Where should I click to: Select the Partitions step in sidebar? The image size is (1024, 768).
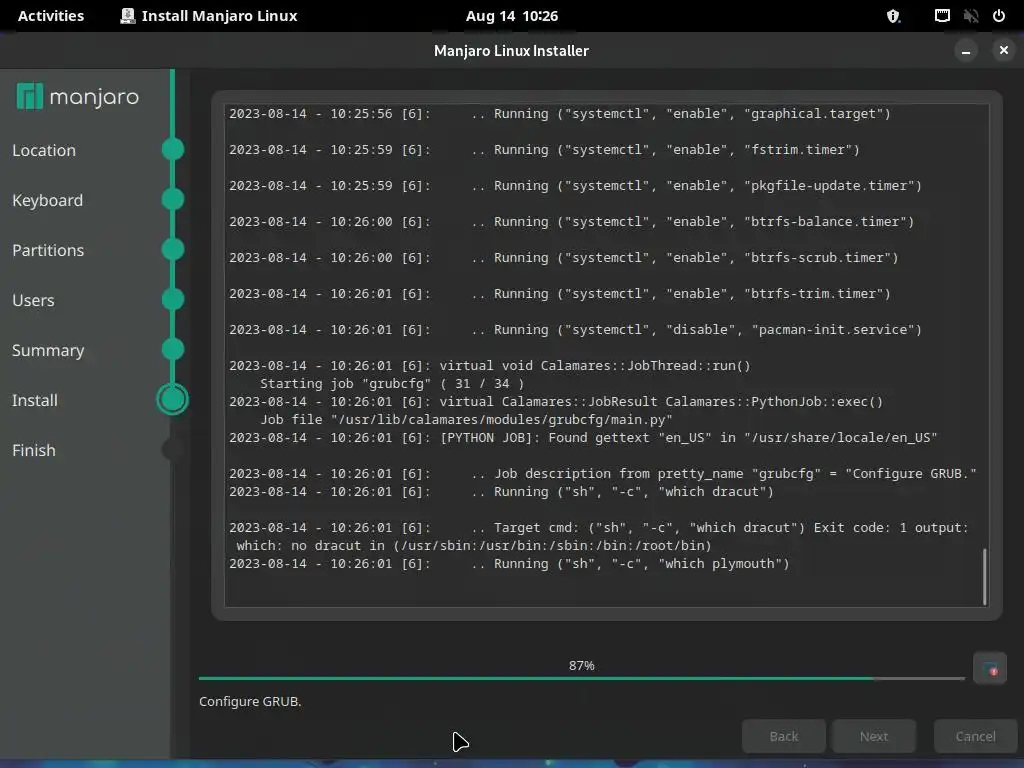pos(48,250)
